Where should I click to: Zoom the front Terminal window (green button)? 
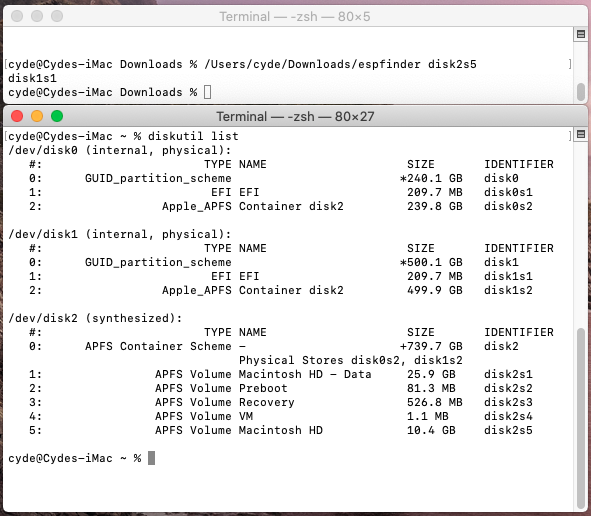[57, 116]
